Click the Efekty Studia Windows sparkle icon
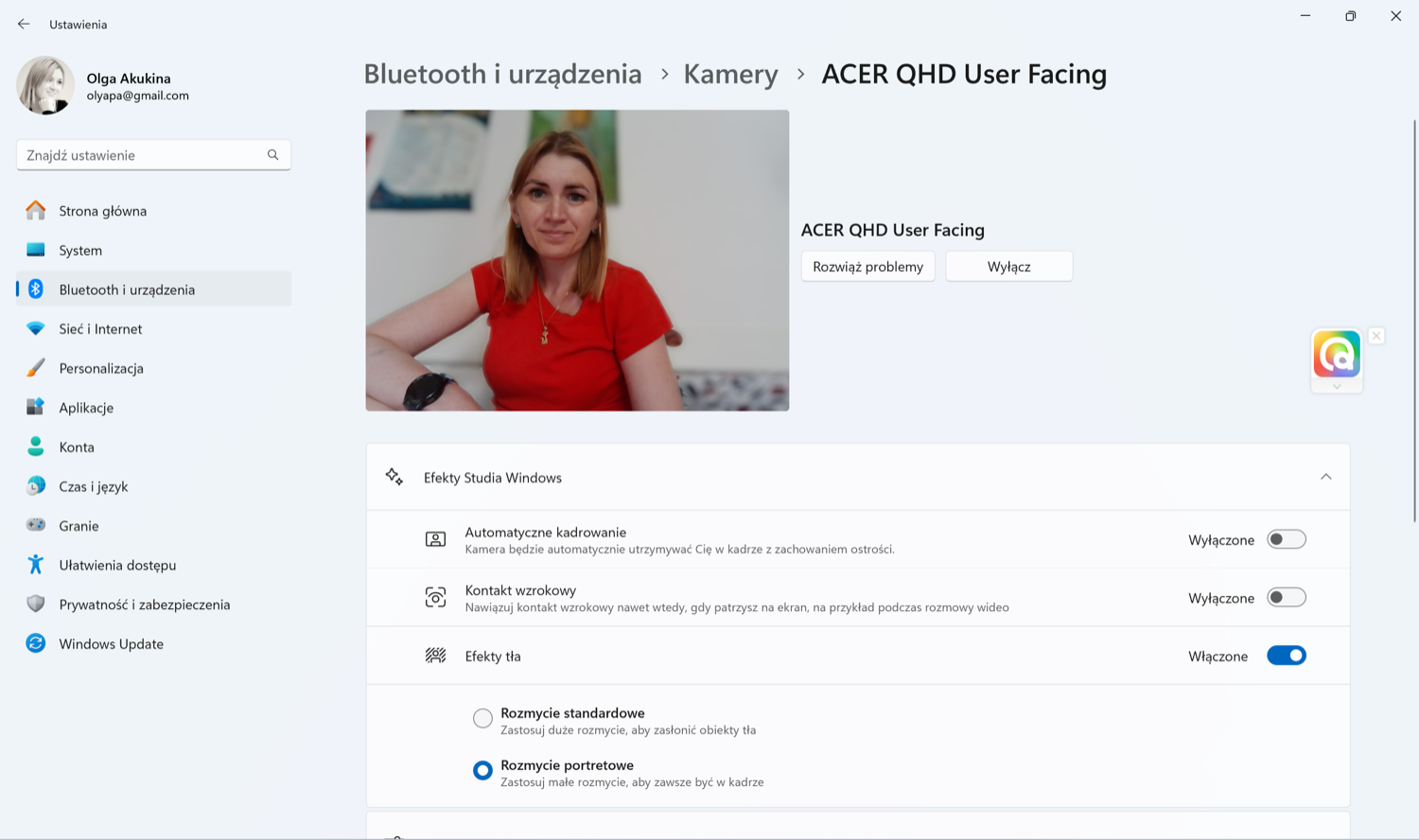The height and width of the screenshot is (840, 1419). 394,477
